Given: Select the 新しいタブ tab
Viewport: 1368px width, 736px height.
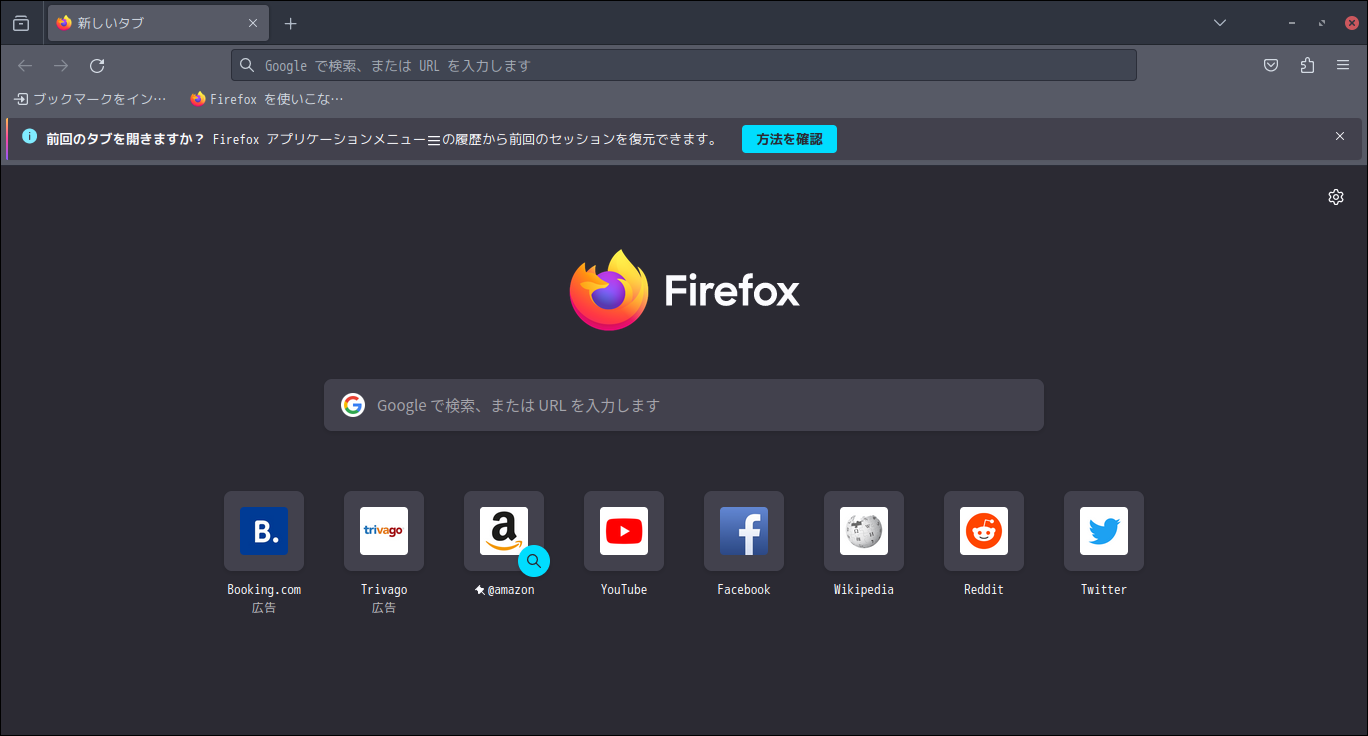Looking at the screenshot, I should (158, 23).
